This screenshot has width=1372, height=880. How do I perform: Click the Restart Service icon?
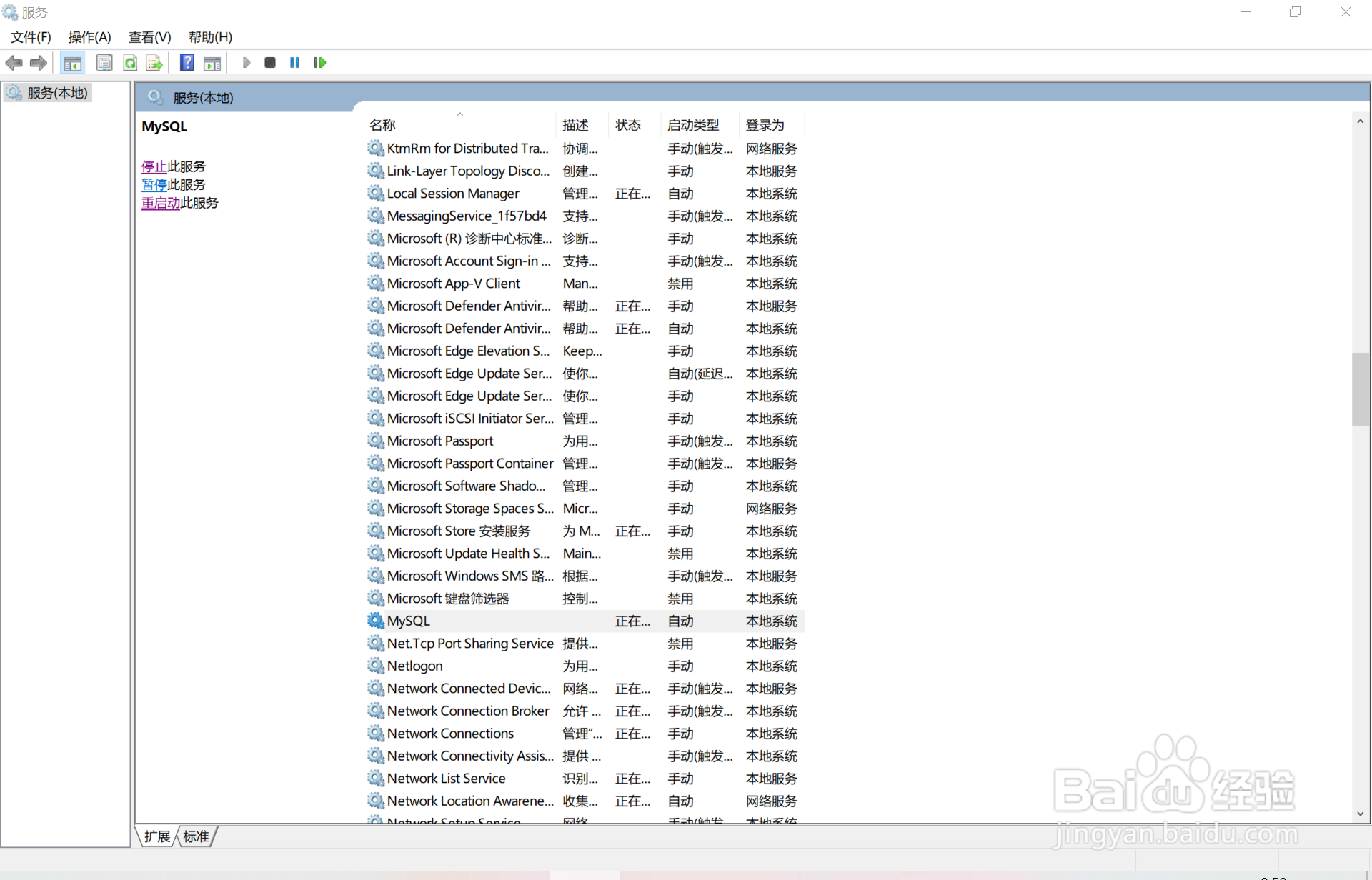point(319,63)
